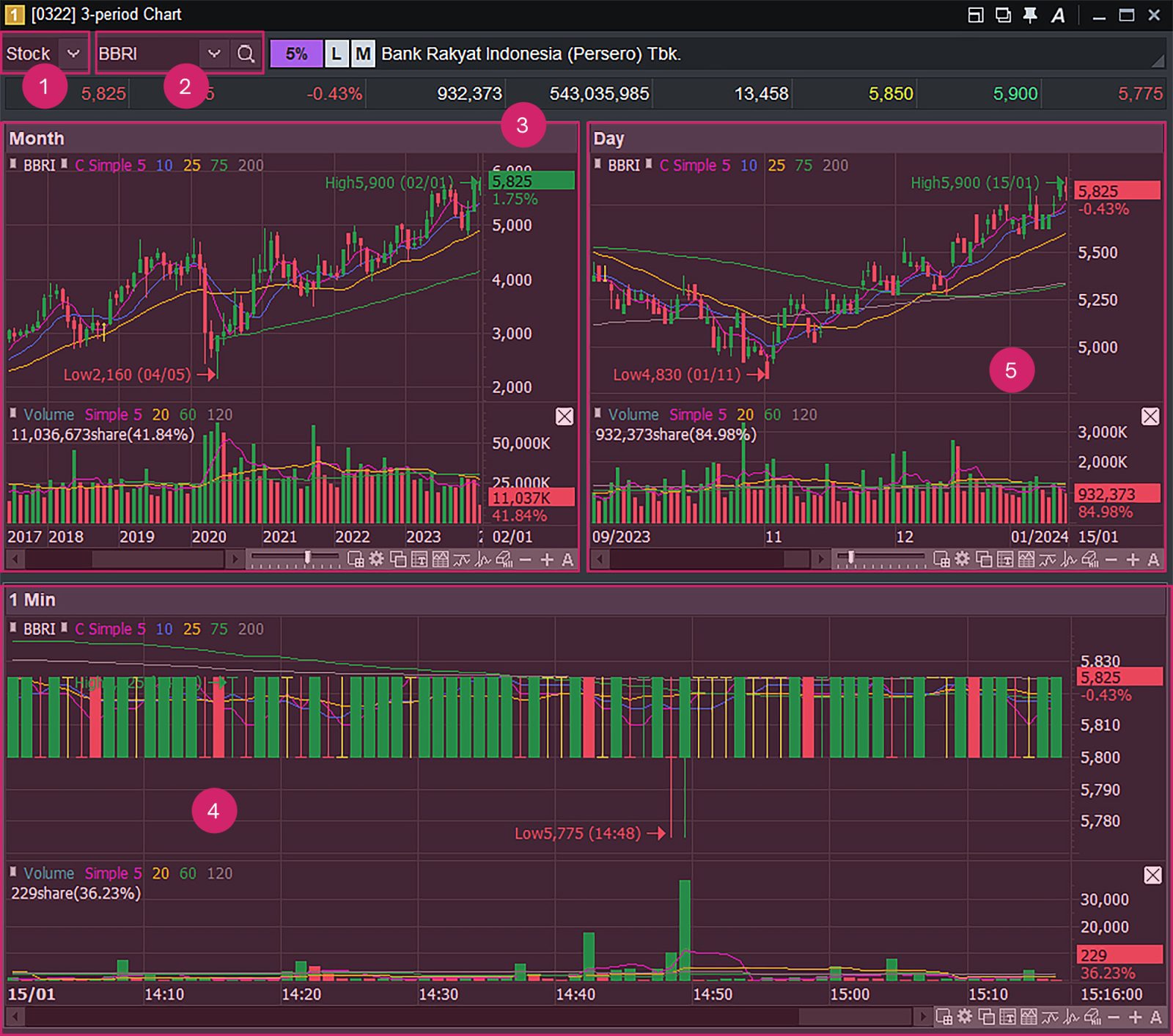Open the Stock type dropdown
Screen dimensions: 1173x1036
pyautogui.click(x=72, y=53)
